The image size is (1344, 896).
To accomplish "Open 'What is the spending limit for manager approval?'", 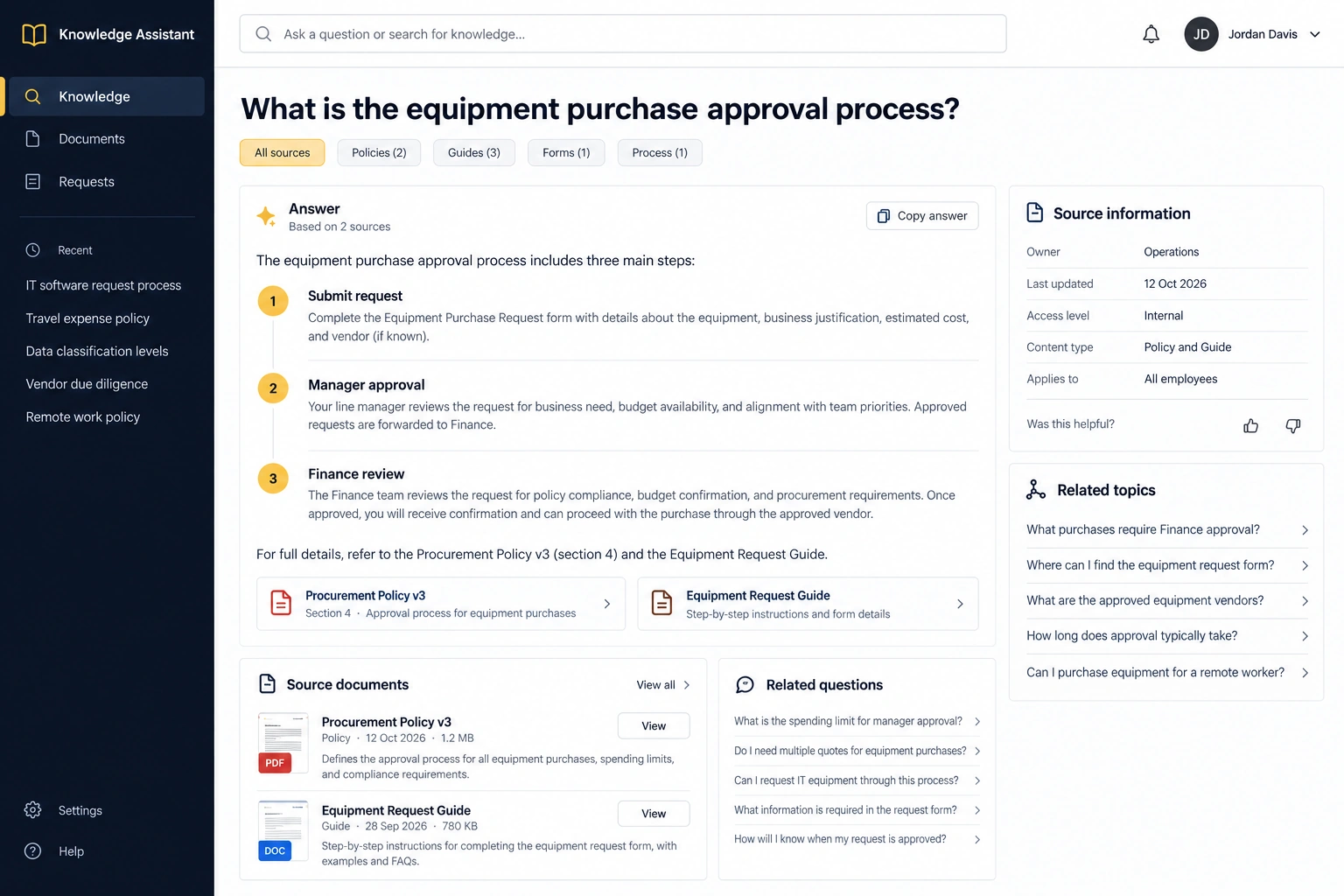I will [857, 722].
